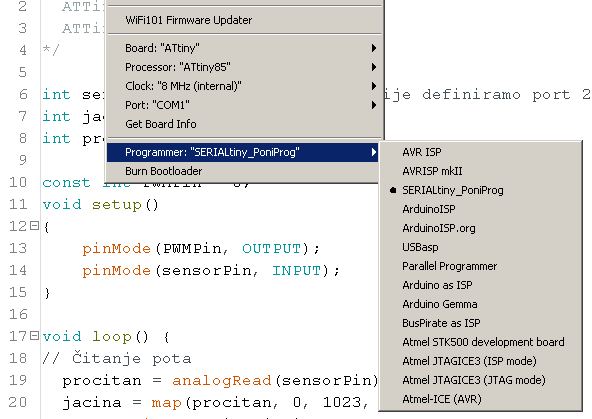Collapse the code fold at line 12

(x=34, y=226)
